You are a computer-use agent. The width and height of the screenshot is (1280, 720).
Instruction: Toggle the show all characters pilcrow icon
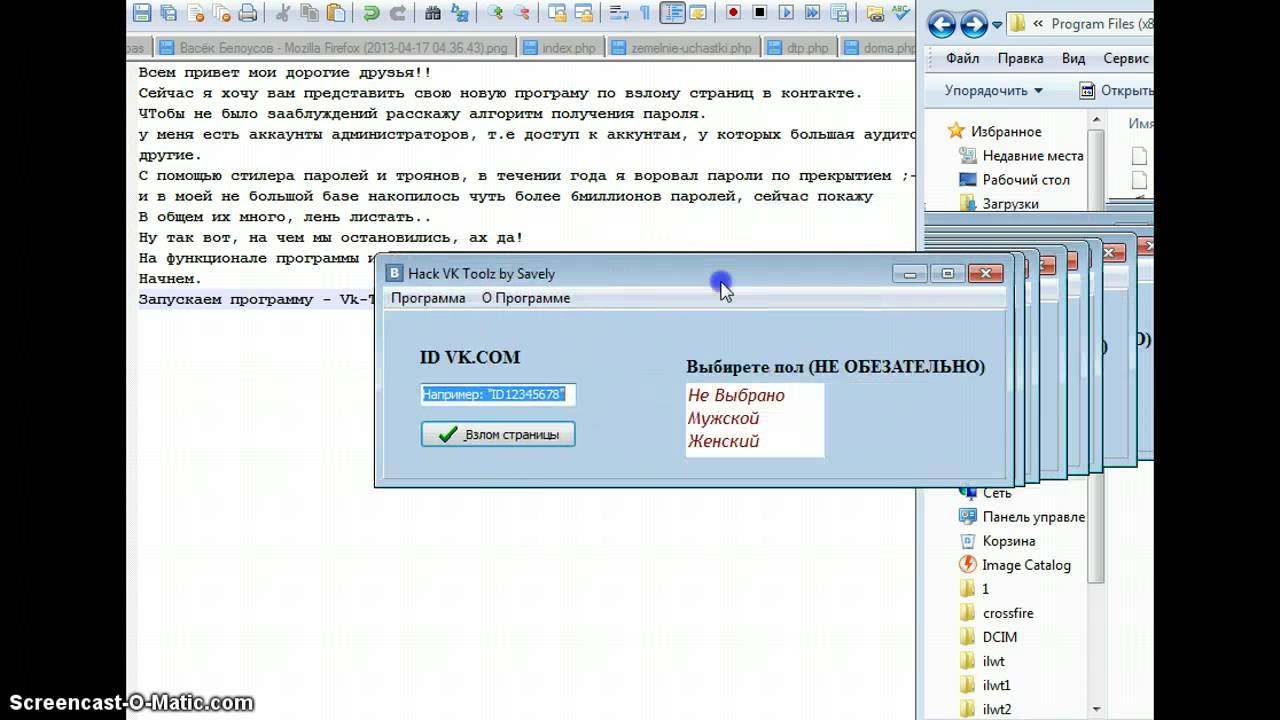pos(645,13)
